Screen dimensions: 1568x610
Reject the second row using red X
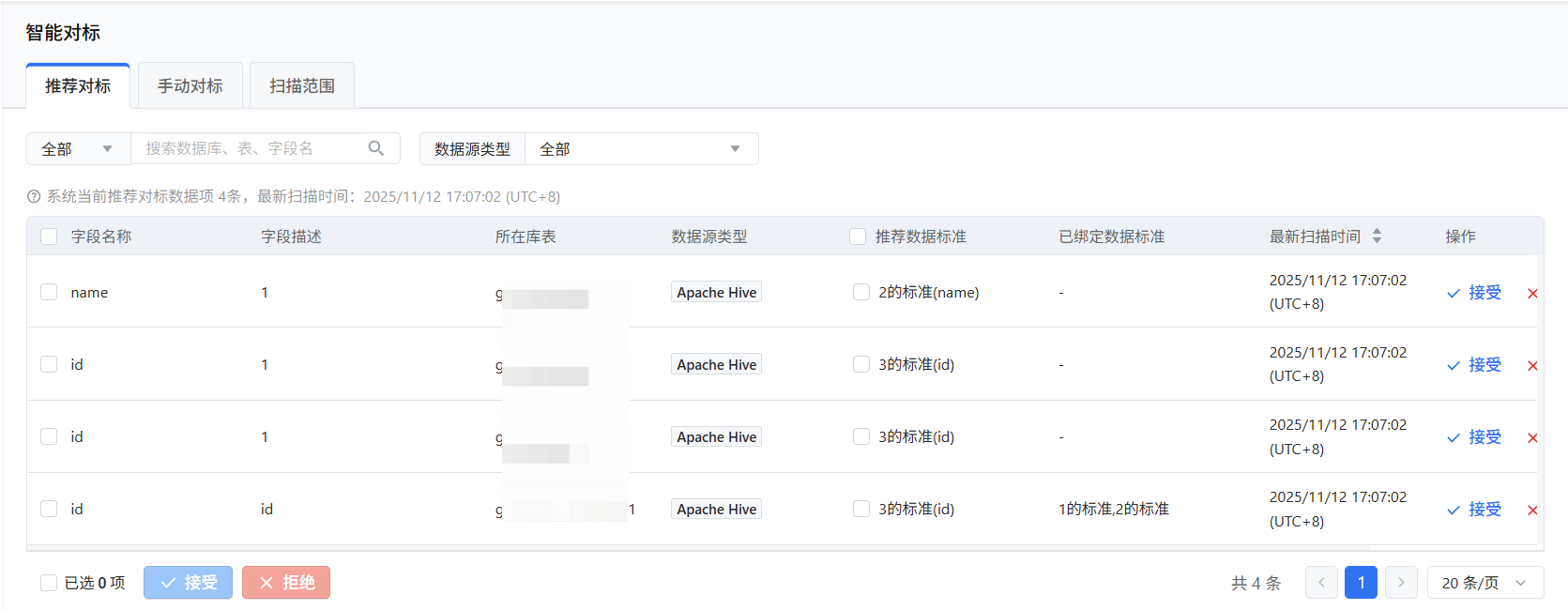[x=1532, y=366]
